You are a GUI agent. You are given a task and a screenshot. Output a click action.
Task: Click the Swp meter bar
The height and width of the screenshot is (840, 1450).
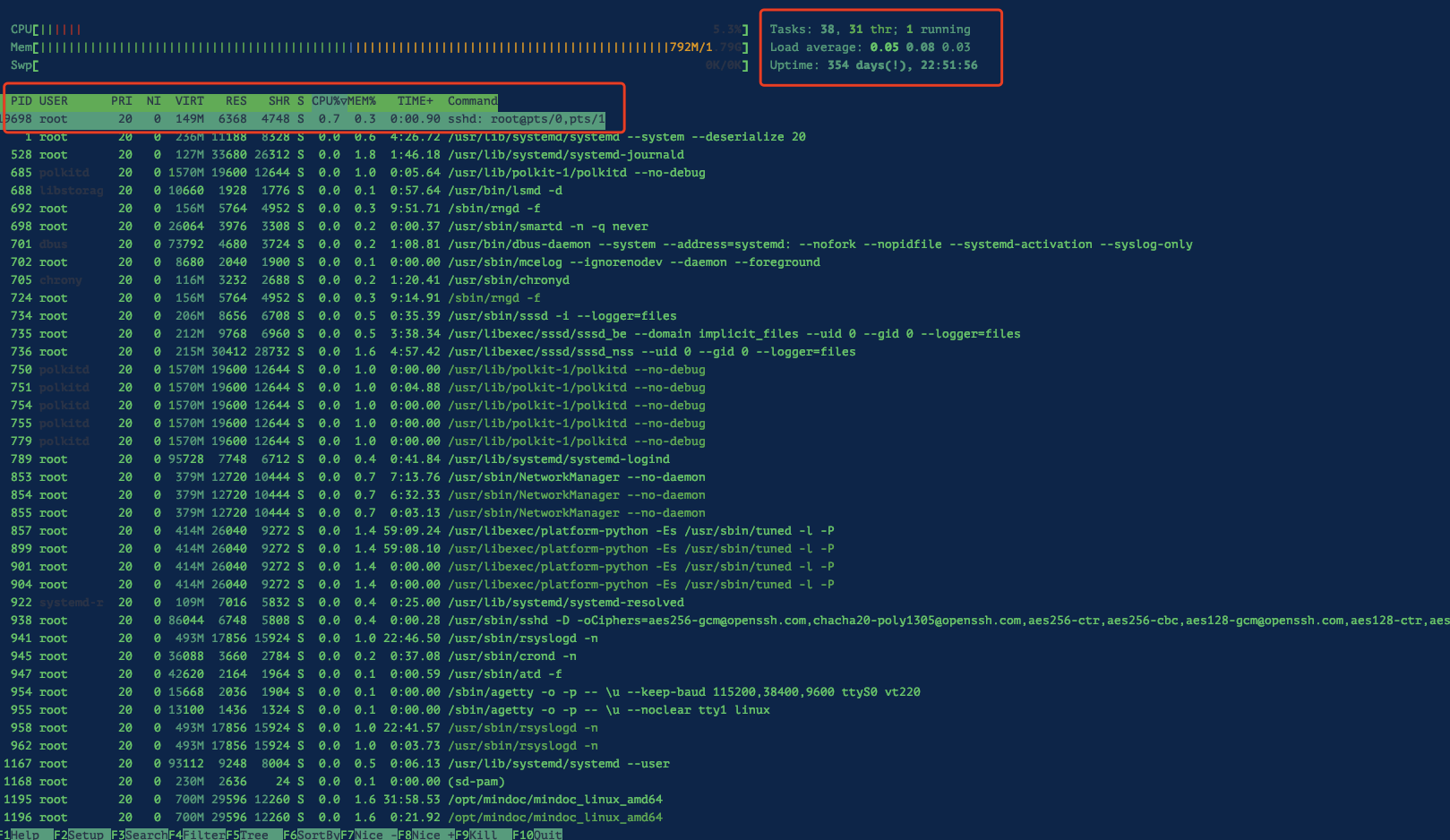point(379,65)
